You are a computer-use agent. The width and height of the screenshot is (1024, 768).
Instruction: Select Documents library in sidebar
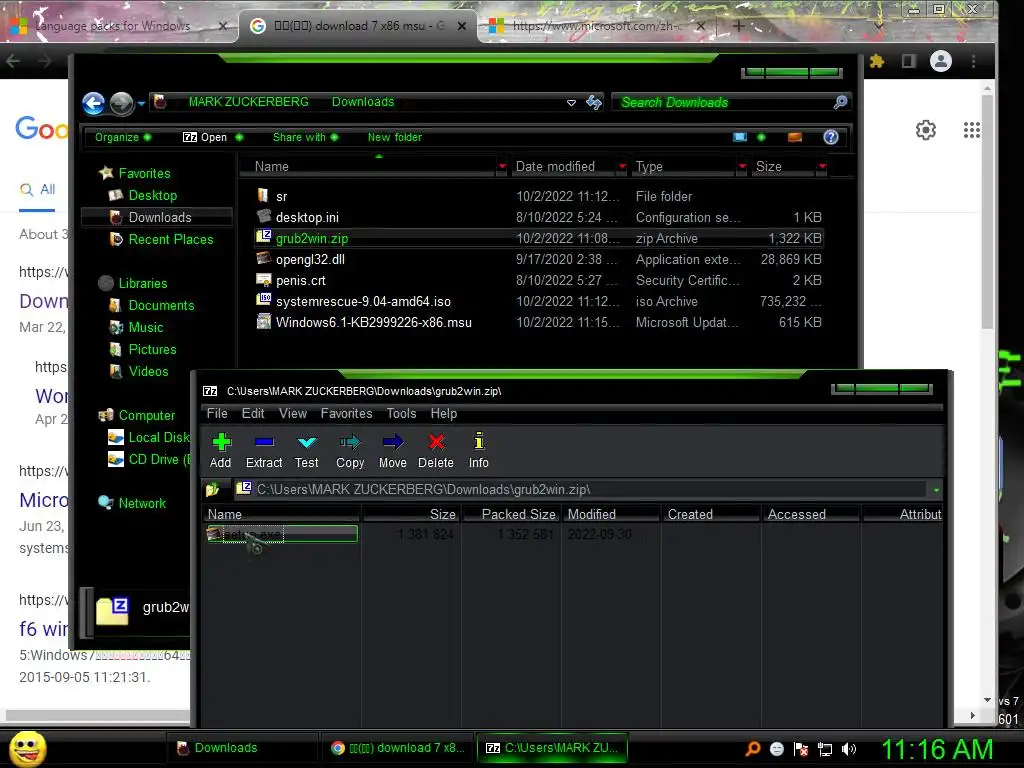tap(161, 306)
